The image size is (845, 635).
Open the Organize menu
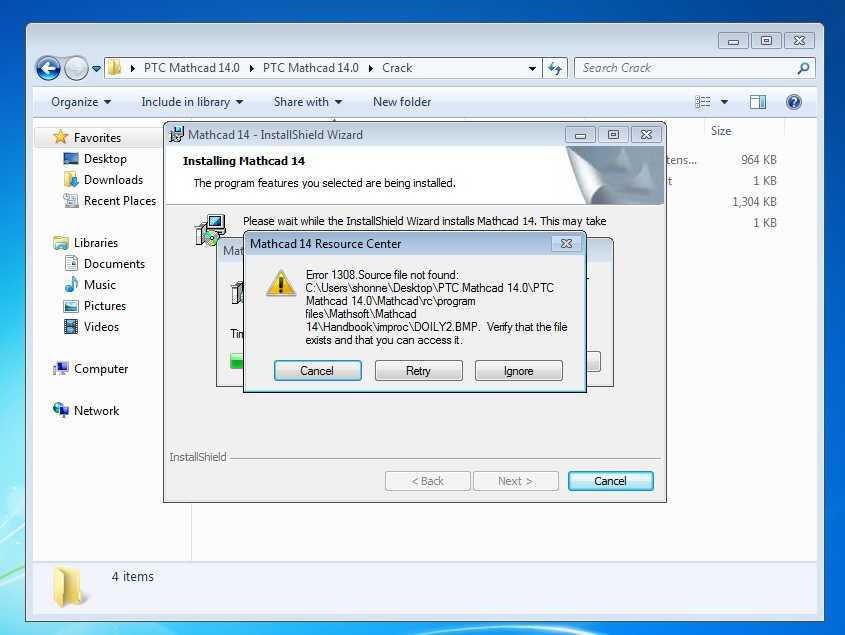81,102
